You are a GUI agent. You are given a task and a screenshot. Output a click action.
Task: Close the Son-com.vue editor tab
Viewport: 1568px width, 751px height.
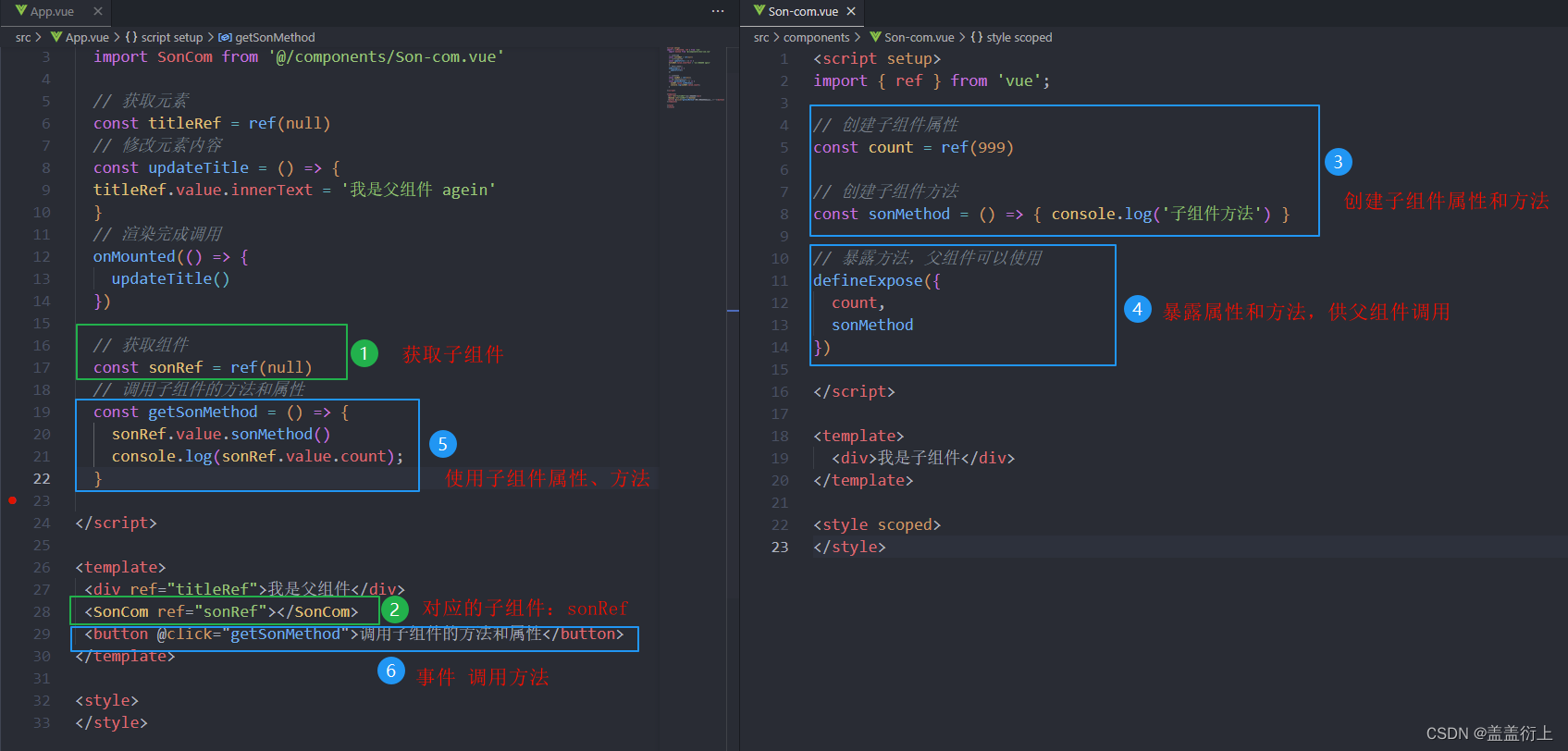pyautogui.click(x=851, y=11)
